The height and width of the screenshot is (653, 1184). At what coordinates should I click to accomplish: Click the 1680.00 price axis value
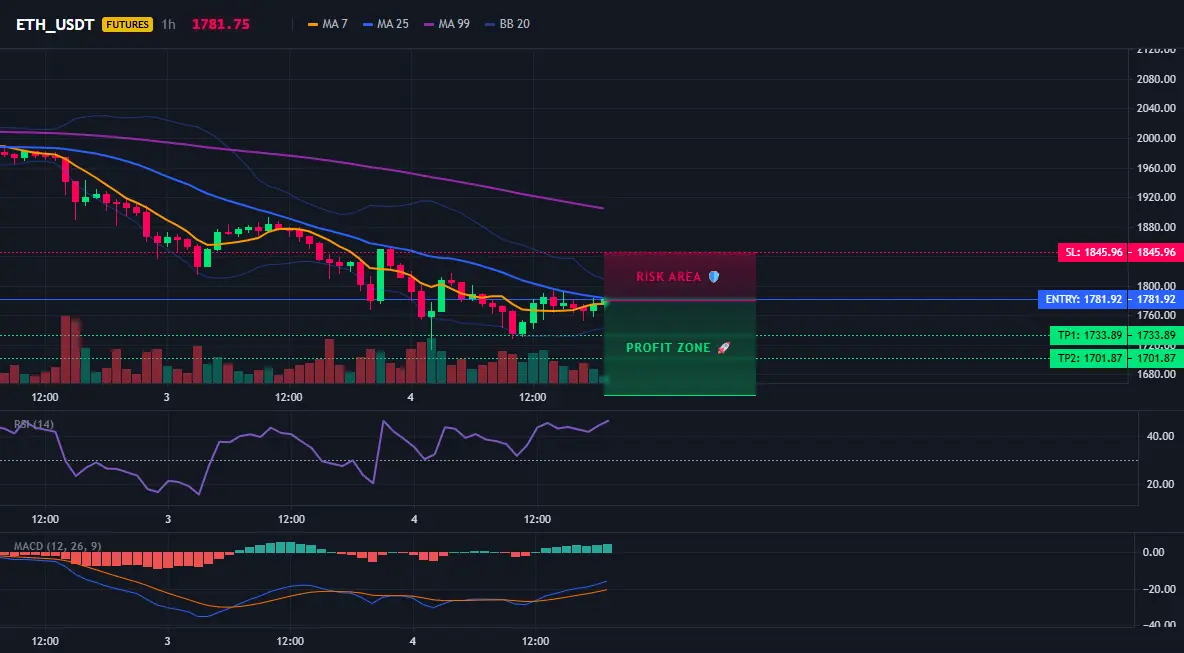pyautogui.click(x=1156, y=374)
